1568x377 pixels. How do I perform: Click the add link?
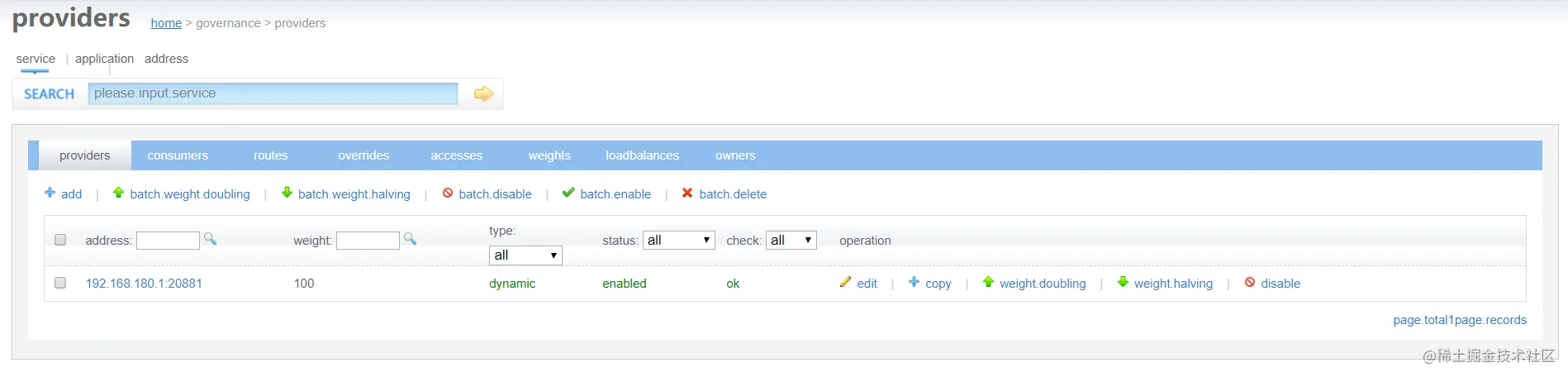click(71, 193)
